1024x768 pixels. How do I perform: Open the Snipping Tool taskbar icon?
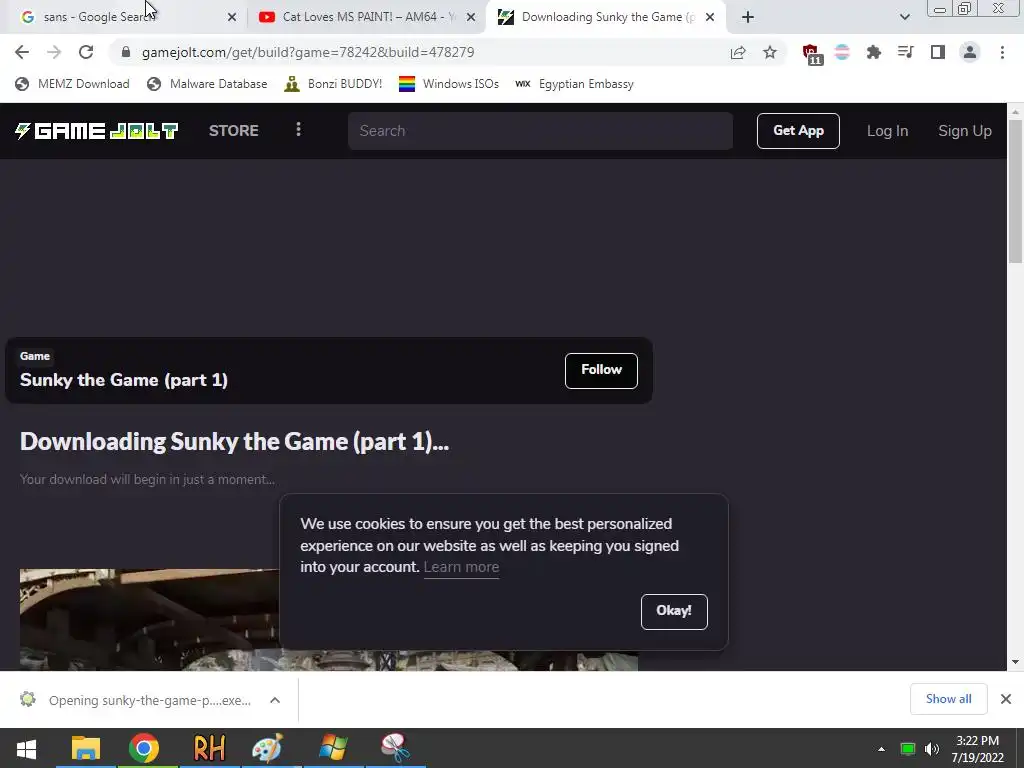tap(395, 748)
